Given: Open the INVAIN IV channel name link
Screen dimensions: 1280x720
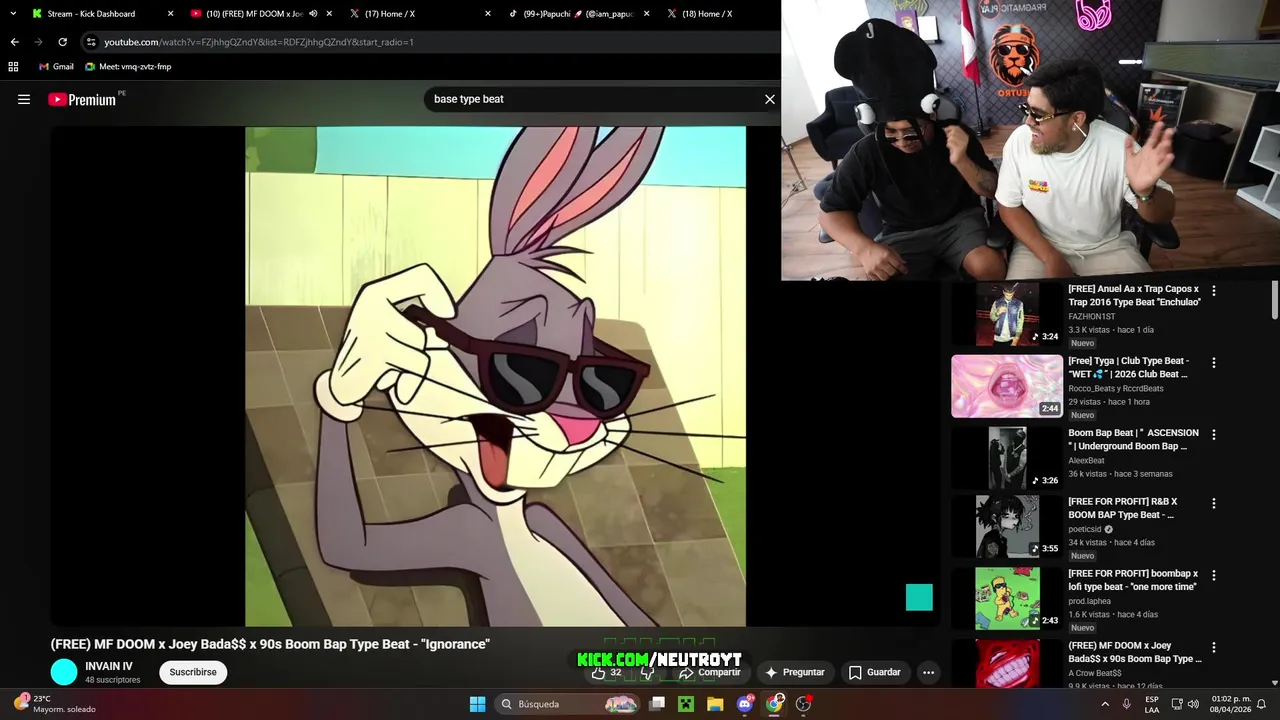Looking at the screenshot, I should click(x=109, y=666).
